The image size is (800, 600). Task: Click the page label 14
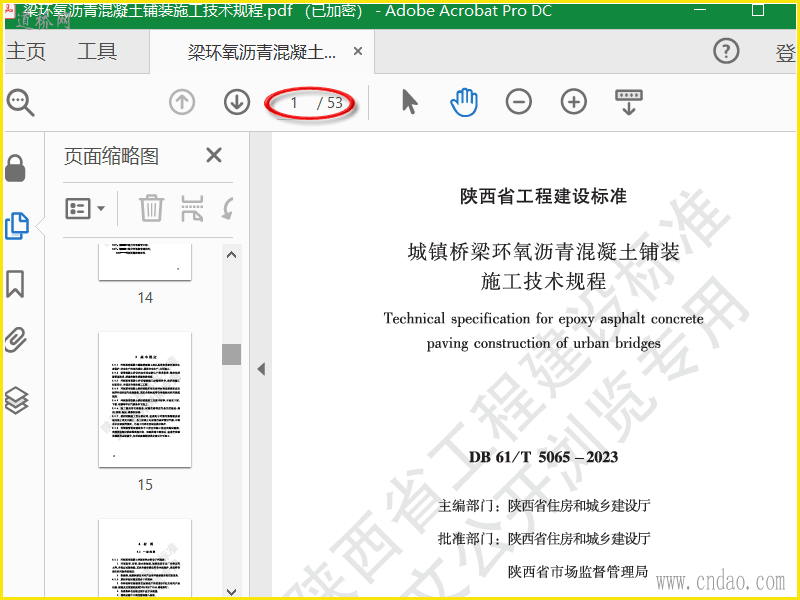coord(145,297)
